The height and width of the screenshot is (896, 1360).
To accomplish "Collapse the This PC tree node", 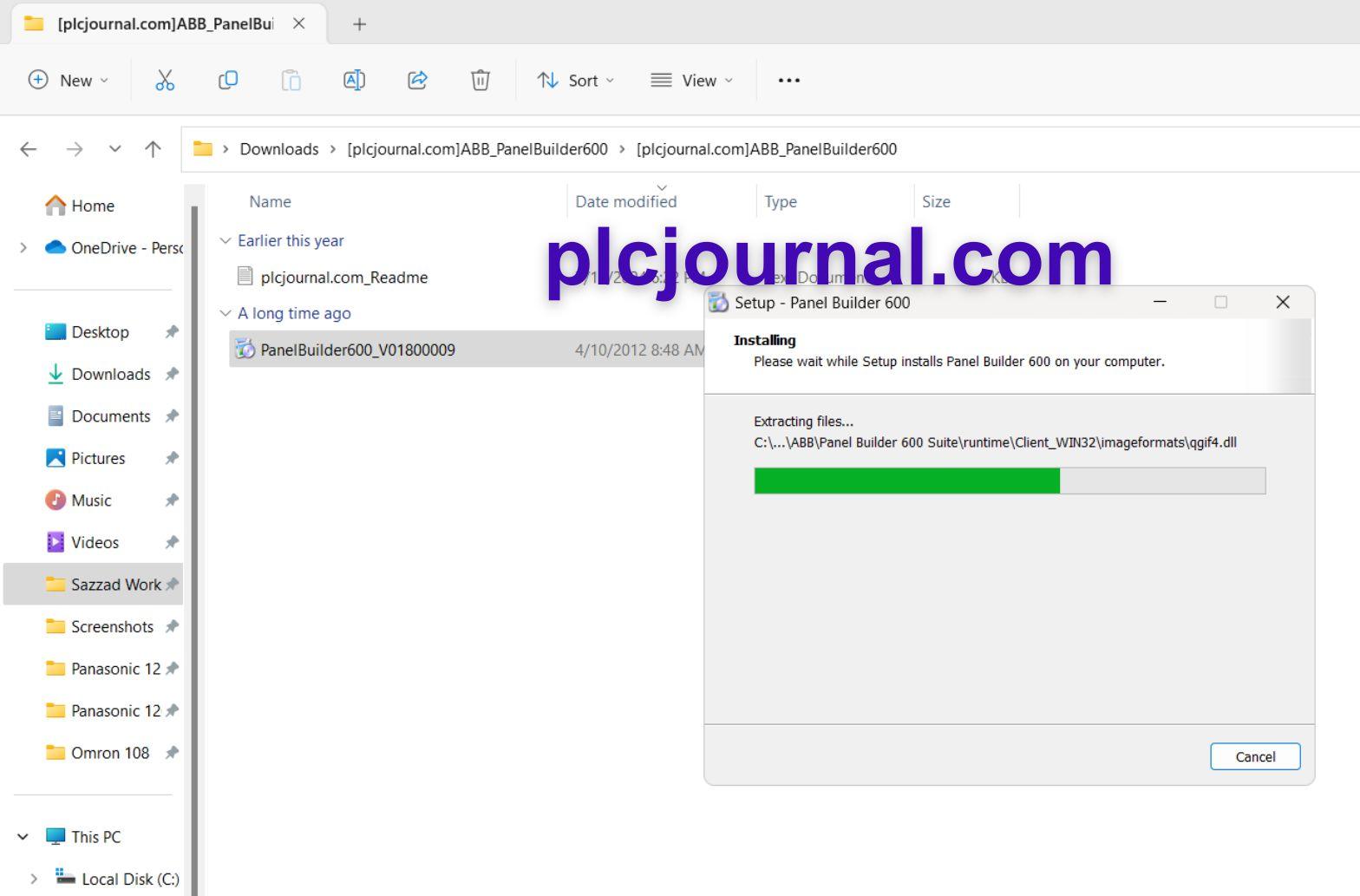I will 23,837.
